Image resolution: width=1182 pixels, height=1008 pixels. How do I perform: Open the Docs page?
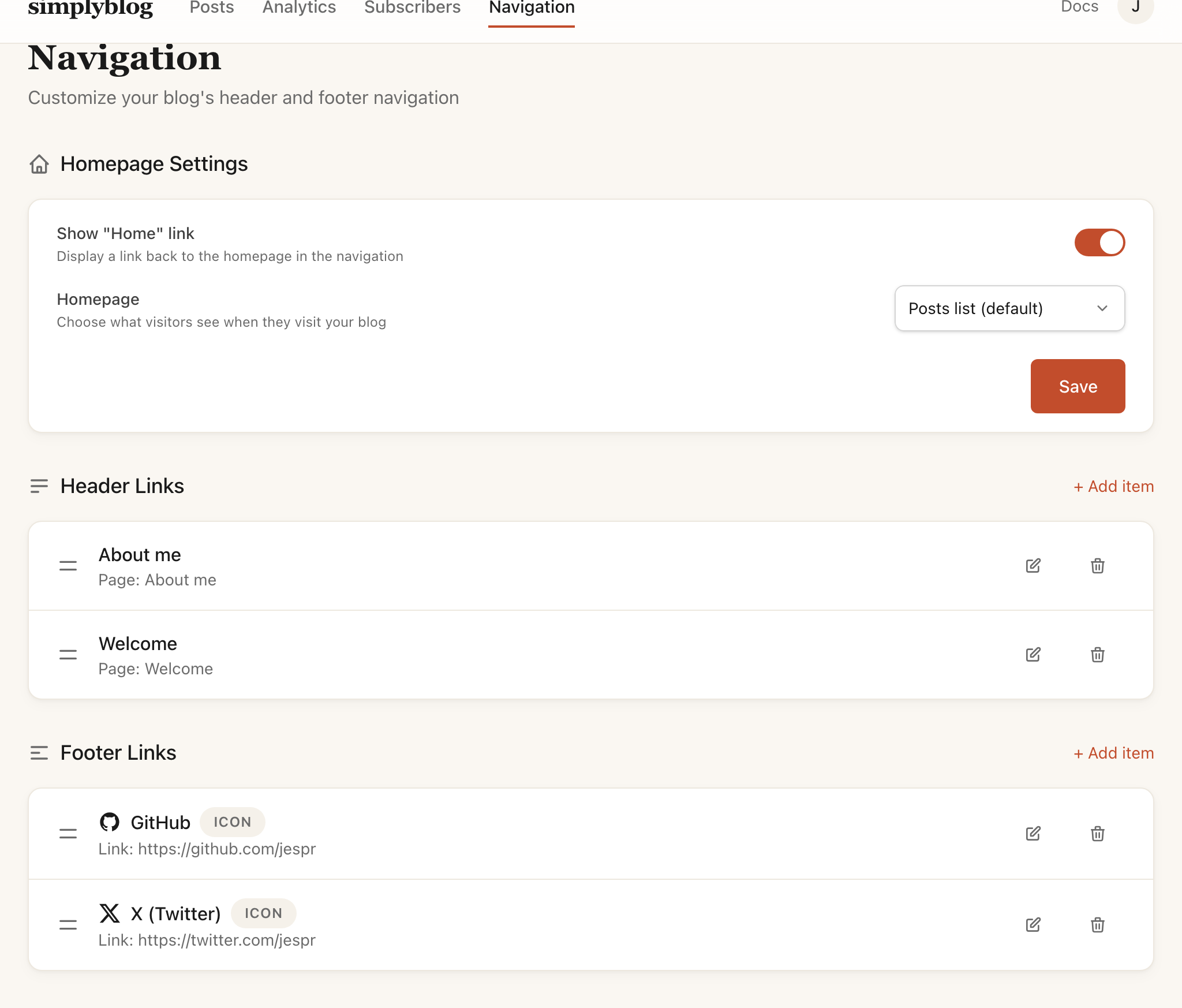1080,7
